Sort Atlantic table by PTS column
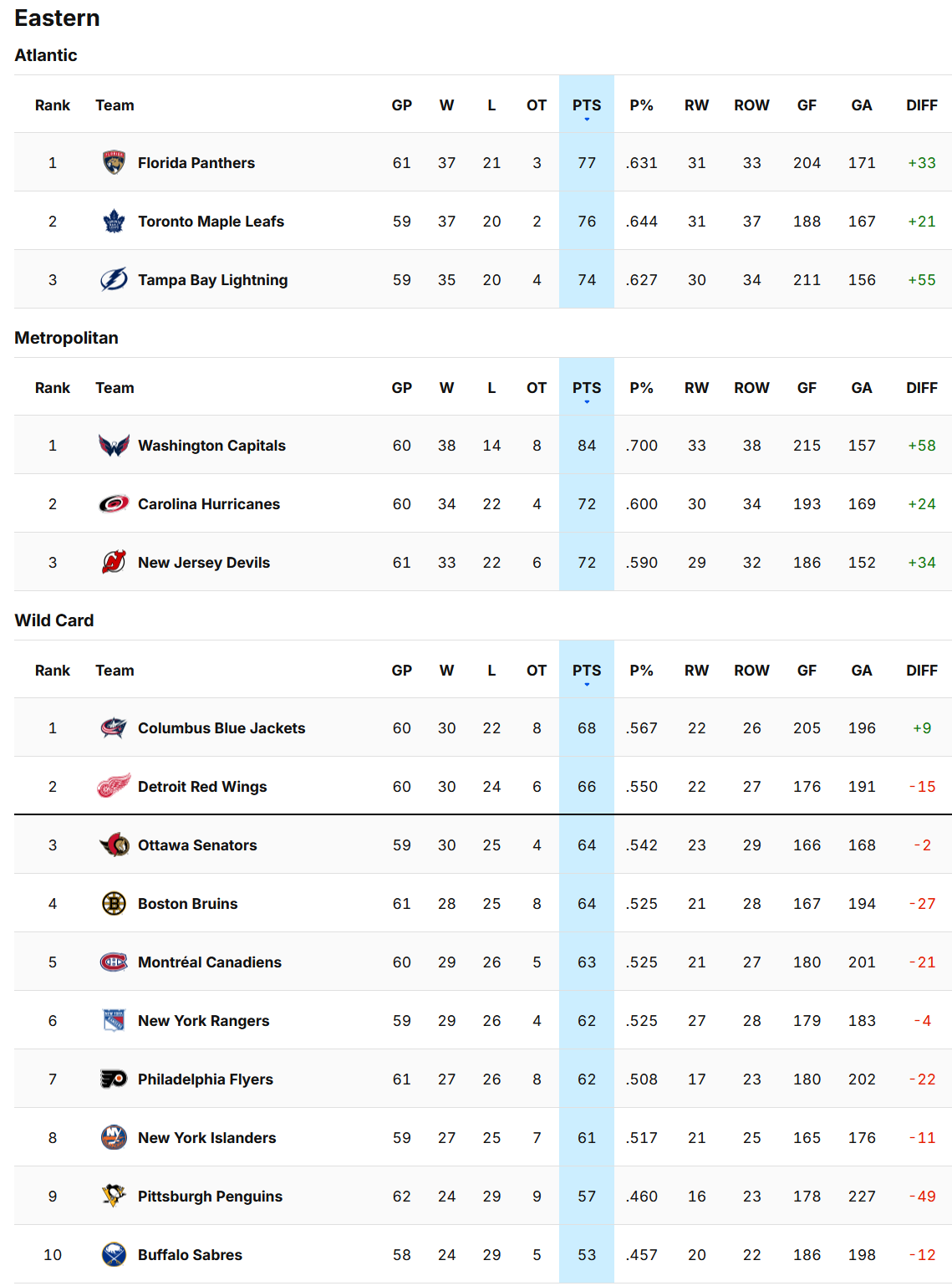The height and width of the screenshot is (1286, 952). pyautogui.click(x=587, y=105)
